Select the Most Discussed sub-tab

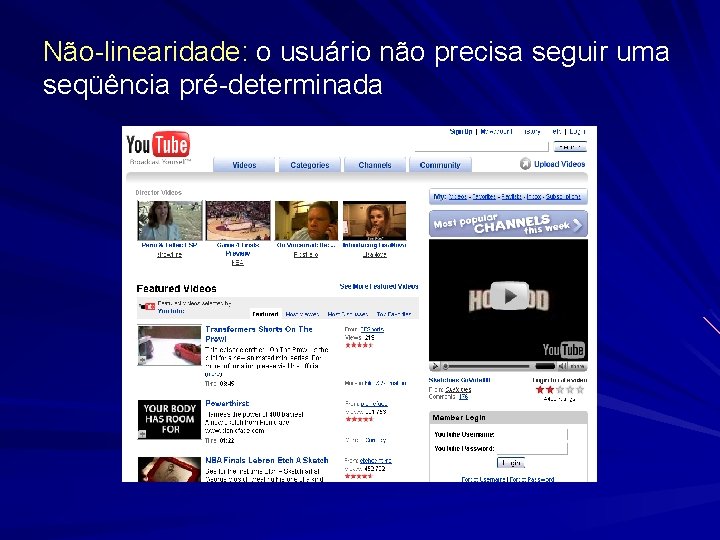pos(348,314)
